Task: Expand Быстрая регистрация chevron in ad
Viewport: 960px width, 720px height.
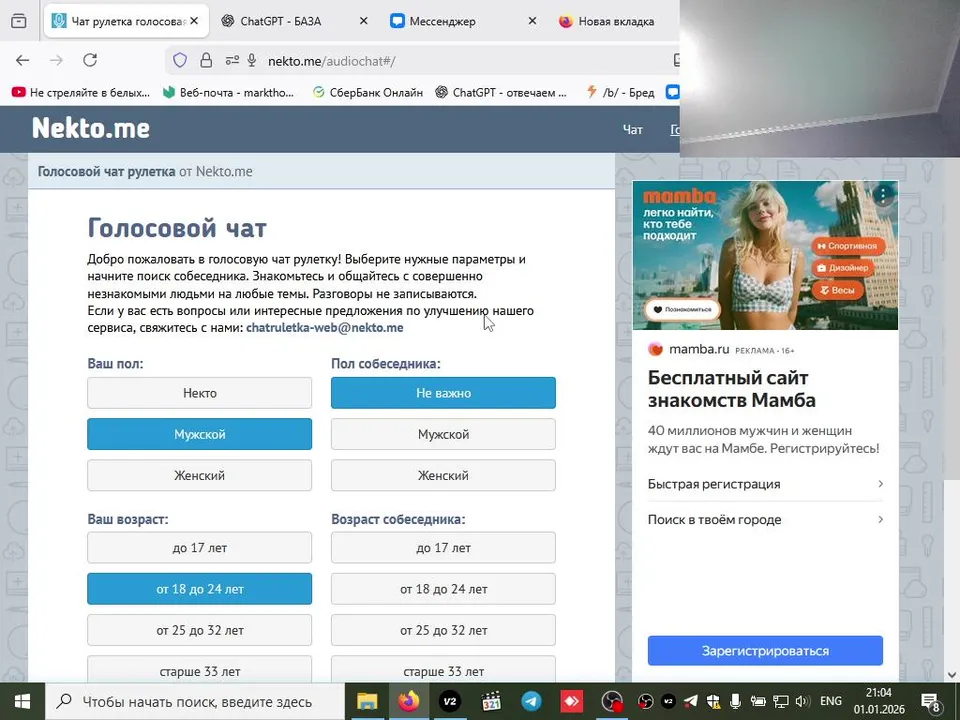Action: 880,484
